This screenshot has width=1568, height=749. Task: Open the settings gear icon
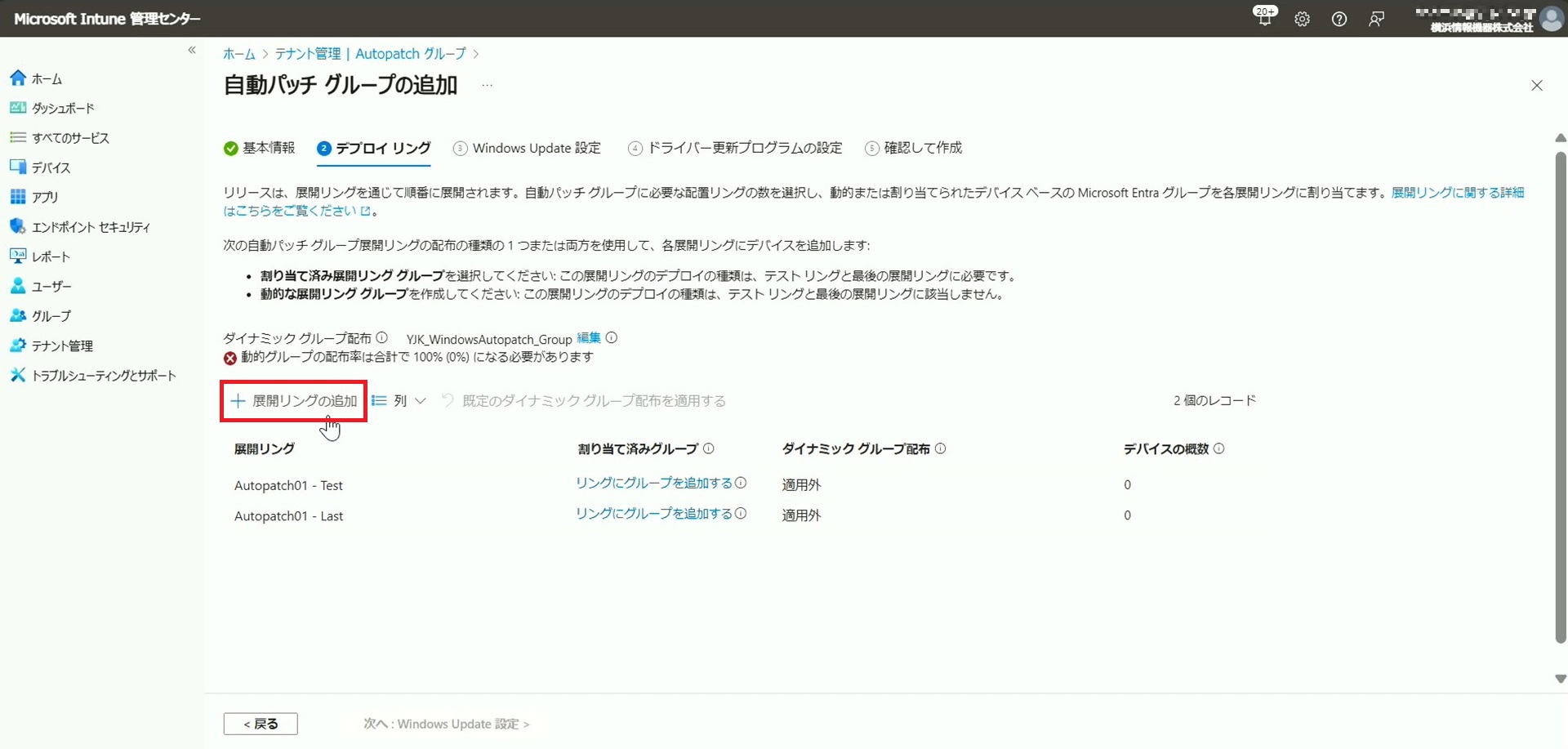pos(1302,19)
